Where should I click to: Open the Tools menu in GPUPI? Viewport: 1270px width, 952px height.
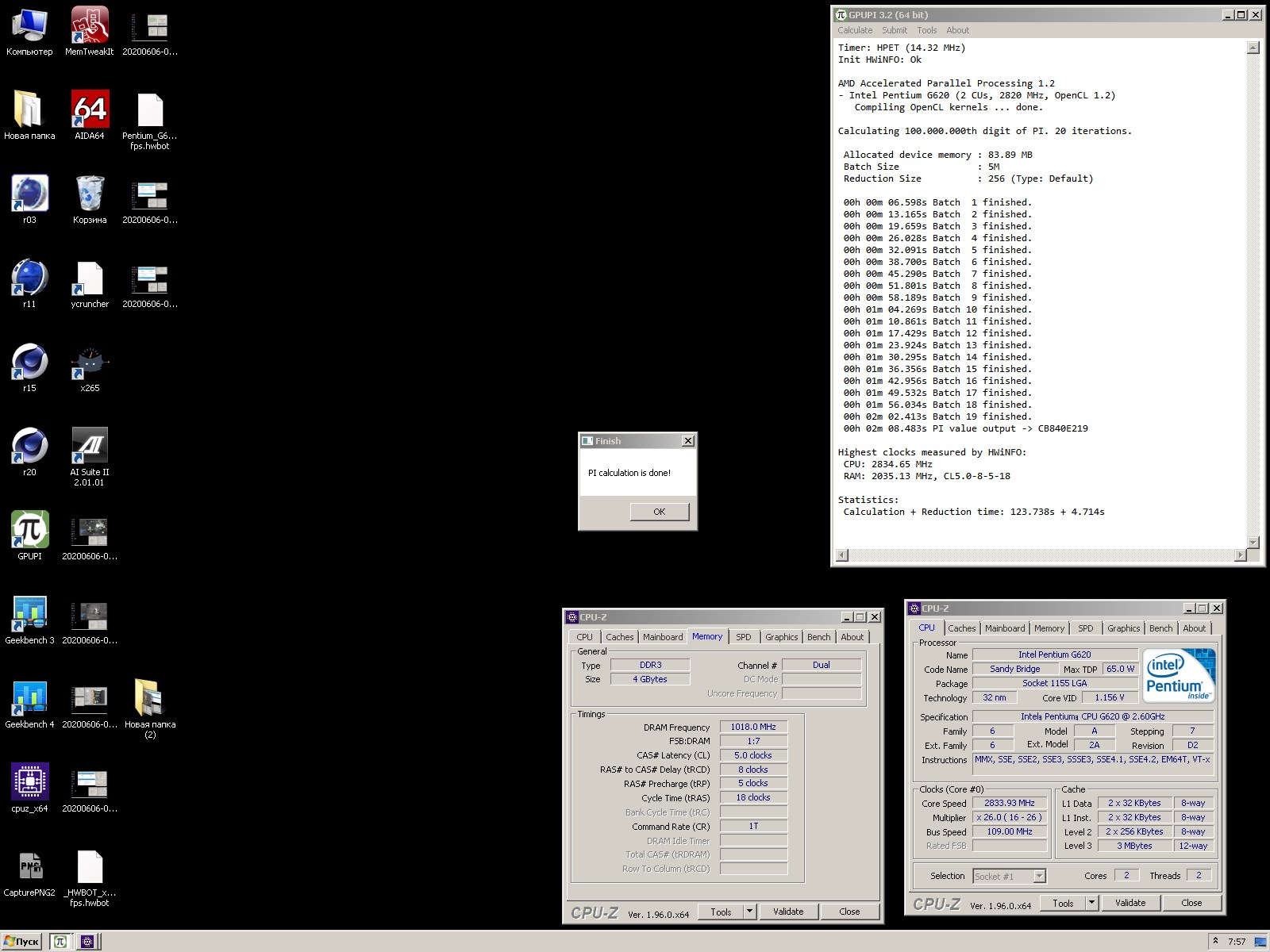[927, 30]
